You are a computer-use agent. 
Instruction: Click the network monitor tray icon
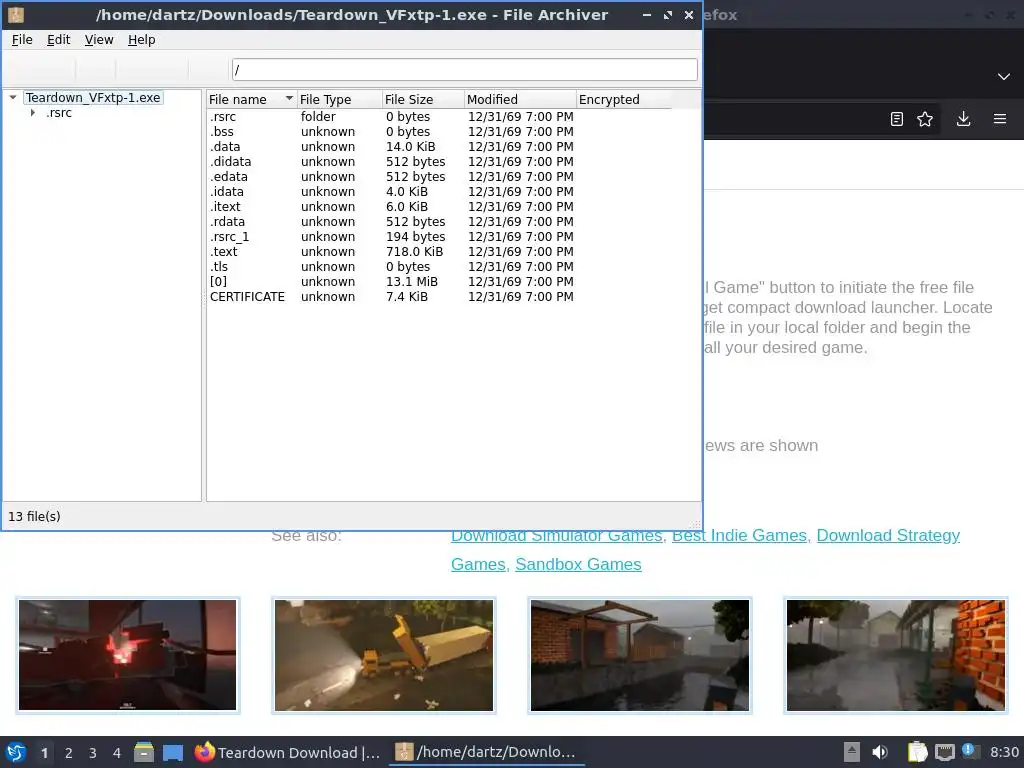944,752
